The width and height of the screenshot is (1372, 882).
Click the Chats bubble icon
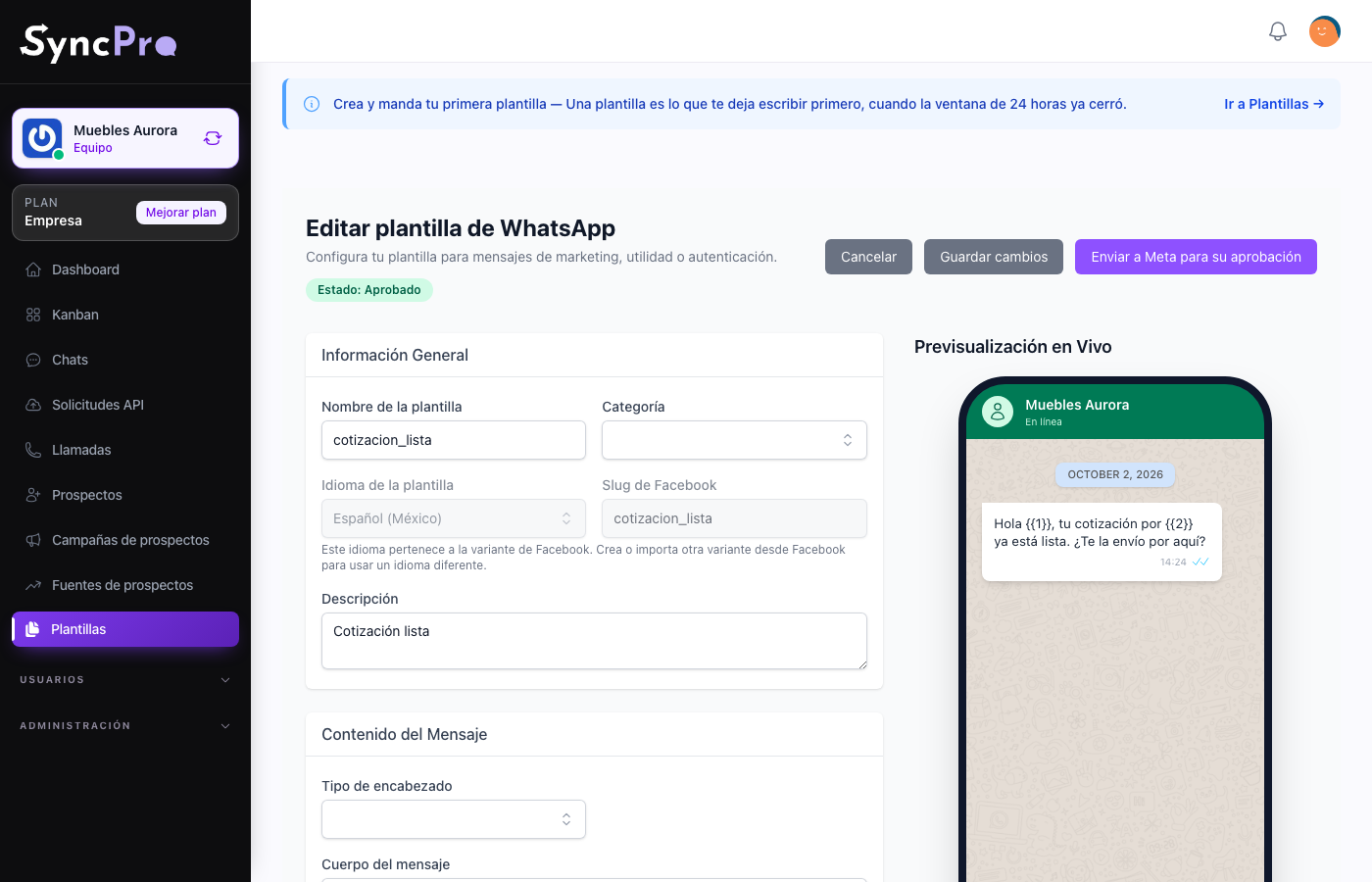coord(33,360)
